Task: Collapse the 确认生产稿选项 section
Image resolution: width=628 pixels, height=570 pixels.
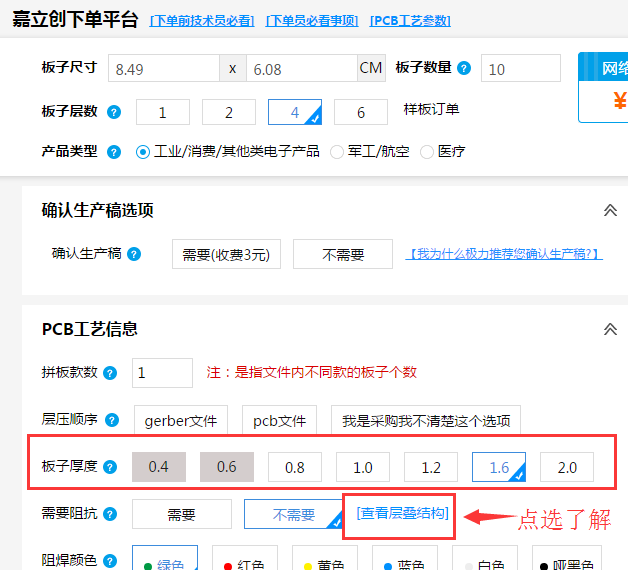Action: click(x=610, y=210)
